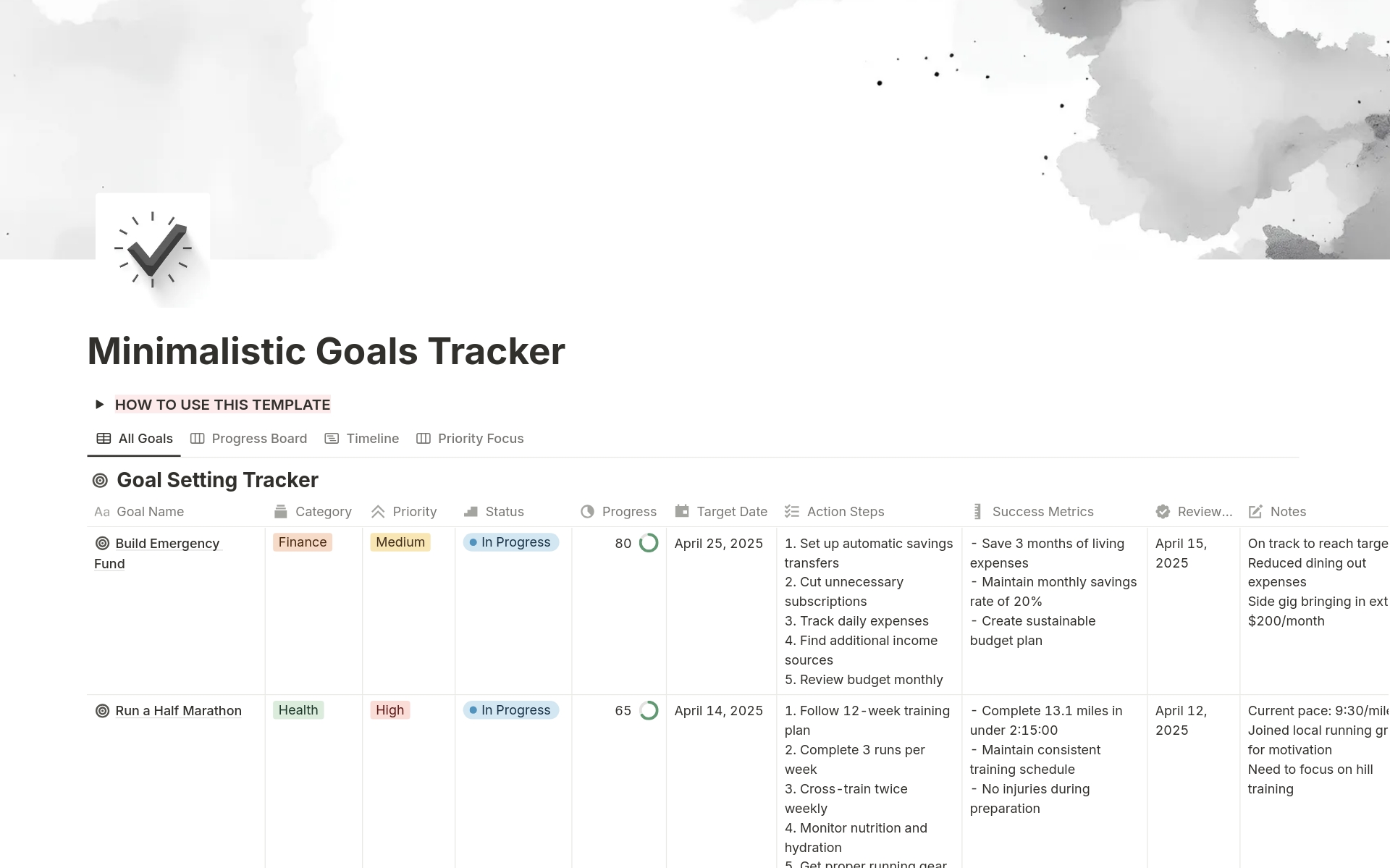Click the 80 progress ring

649,543
